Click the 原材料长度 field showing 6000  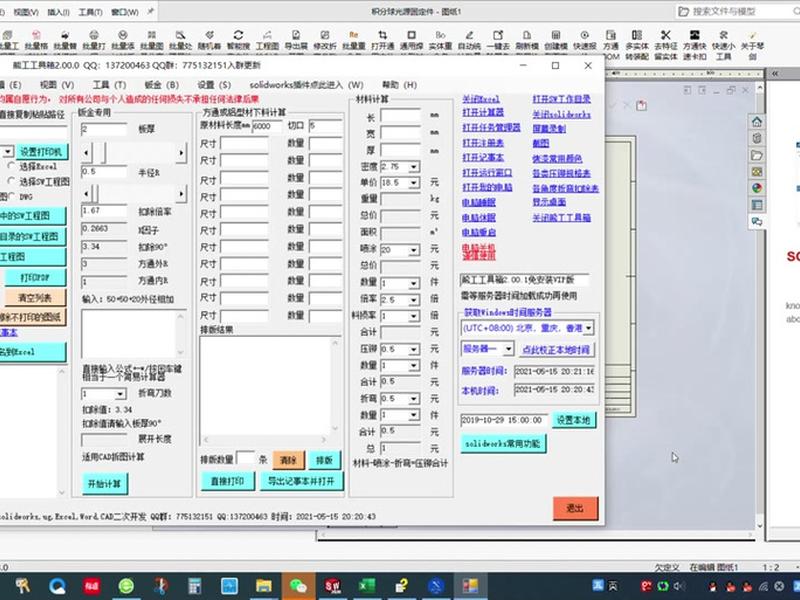[x=267, y=126]
